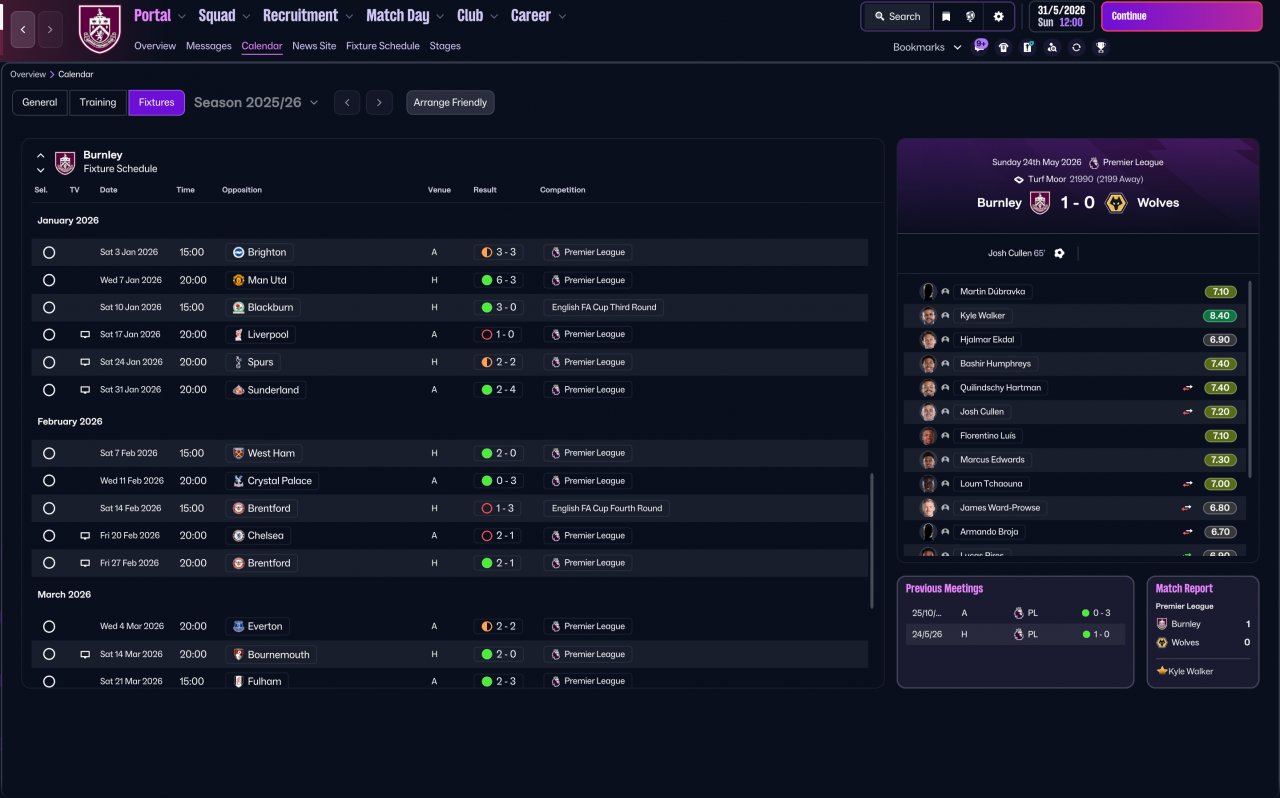Open the Fixture Schedule sub-menu item

[383, 46]
